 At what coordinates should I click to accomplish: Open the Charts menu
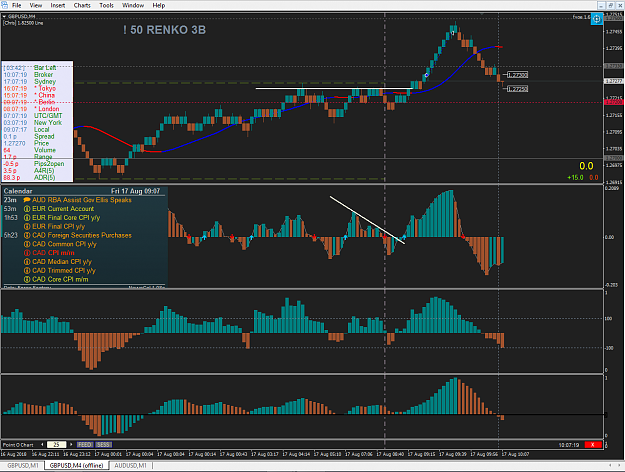coord(82,5)
